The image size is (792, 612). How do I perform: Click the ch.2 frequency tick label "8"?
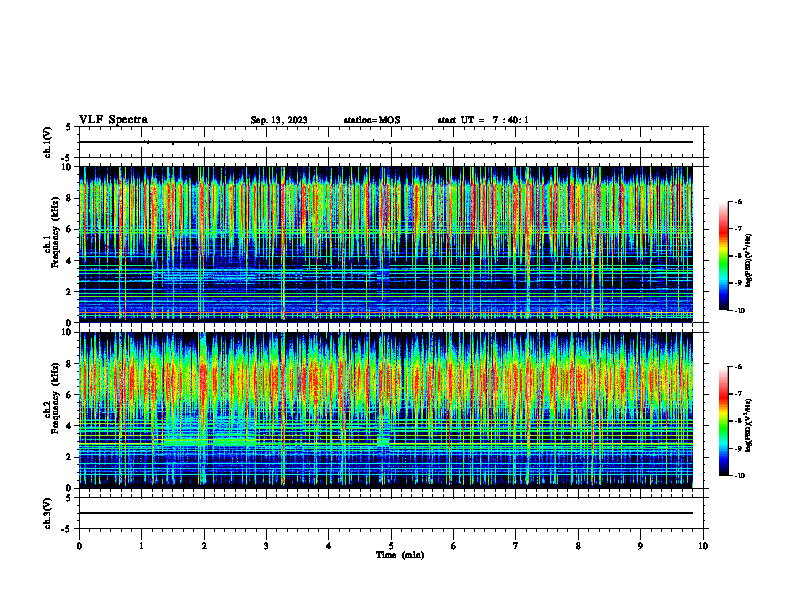[x=69, y=364]
